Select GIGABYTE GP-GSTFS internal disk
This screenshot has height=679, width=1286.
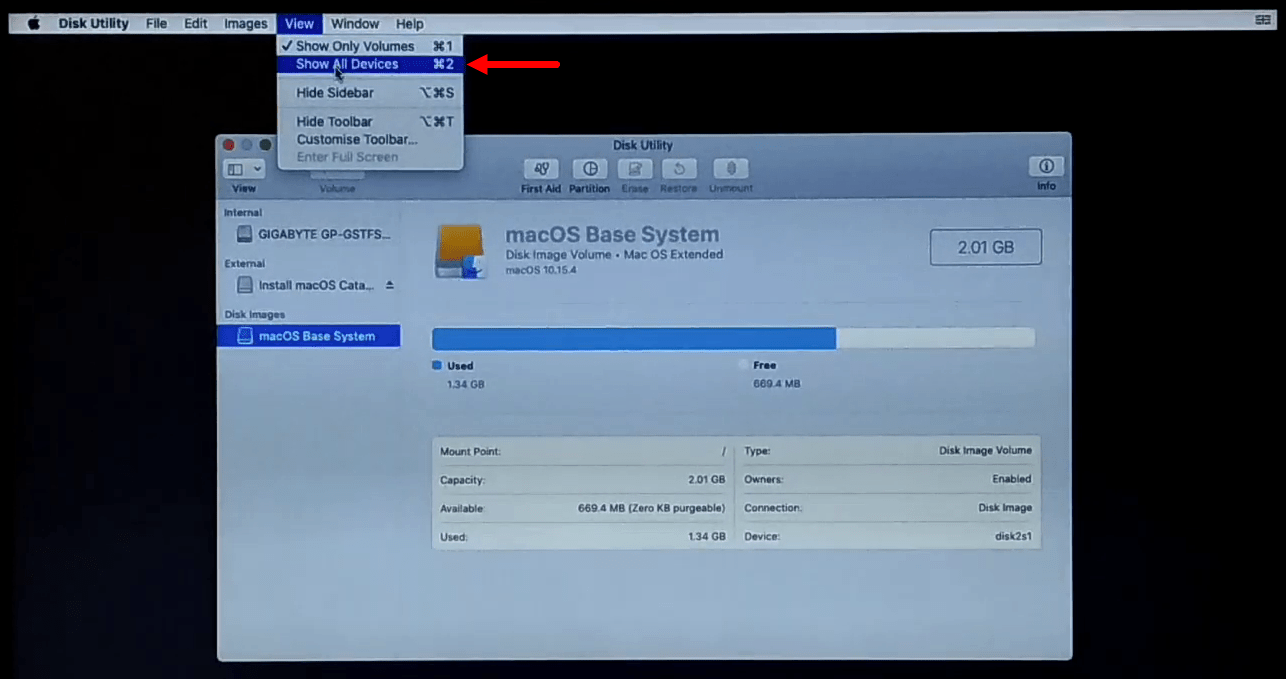tap(308, 234)
